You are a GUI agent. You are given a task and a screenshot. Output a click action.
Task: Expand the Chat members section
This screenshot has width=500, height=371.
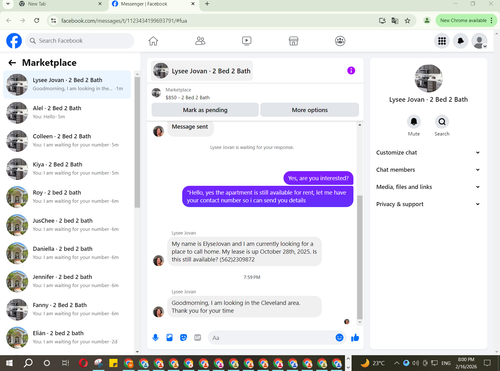point(428,170)
